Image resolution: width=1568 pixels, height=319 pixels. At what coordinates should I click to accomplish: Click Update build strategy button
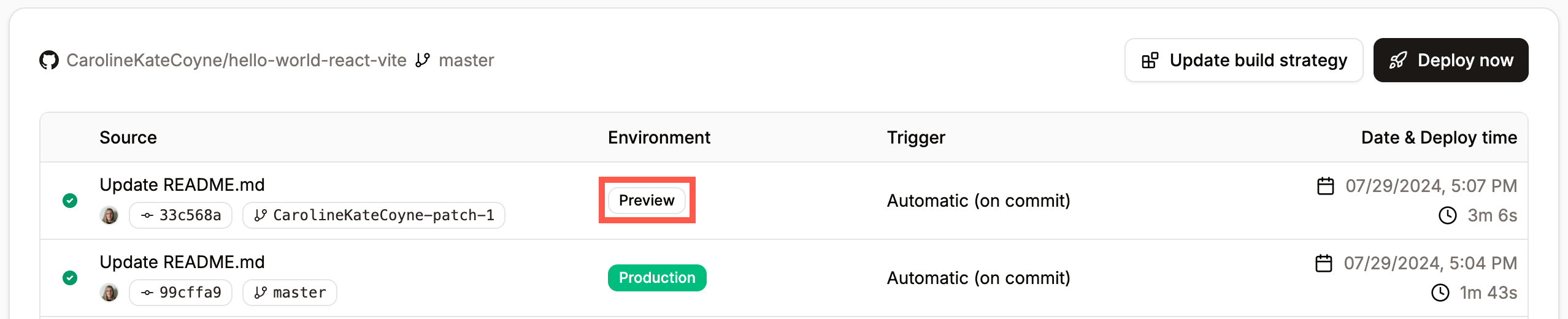(1243, 60)
